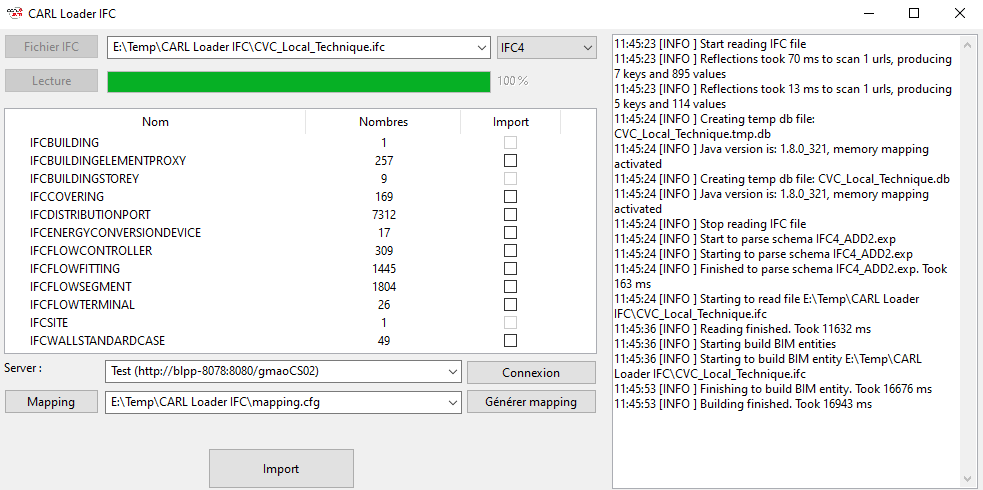Click the 'Start reading IFC file' log line
983x490 pixels.
coord(710,44)
